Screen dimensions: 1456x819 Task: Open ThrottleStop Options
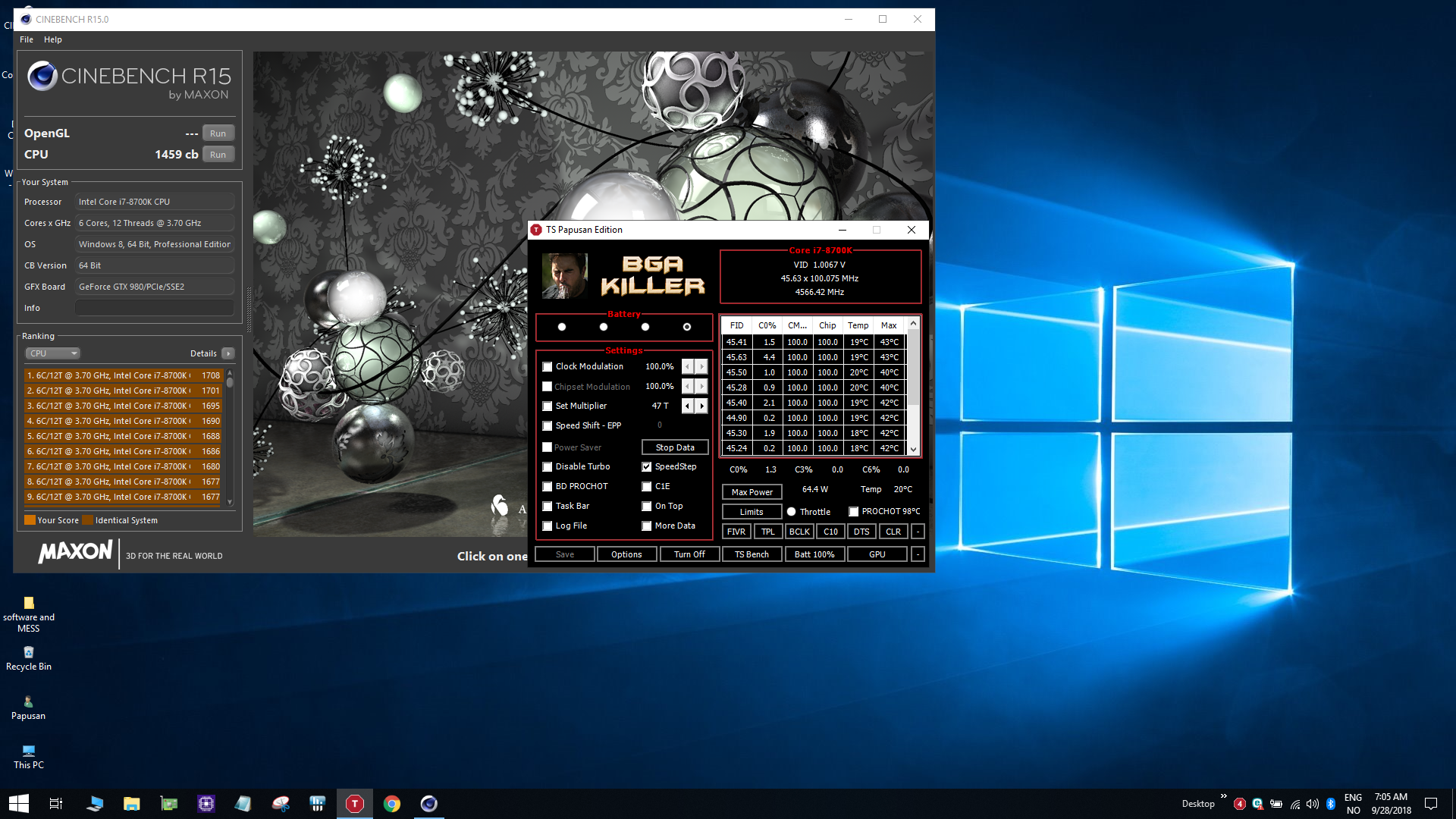coord(626,554)
